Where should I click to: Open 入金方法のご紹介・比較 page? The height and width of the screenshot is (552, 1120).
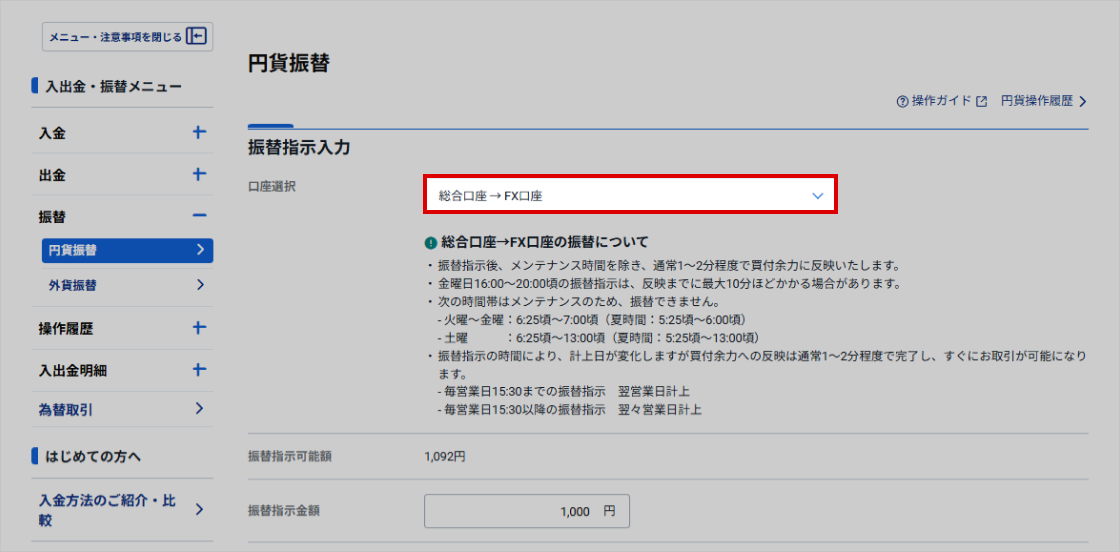coord(121,510)
